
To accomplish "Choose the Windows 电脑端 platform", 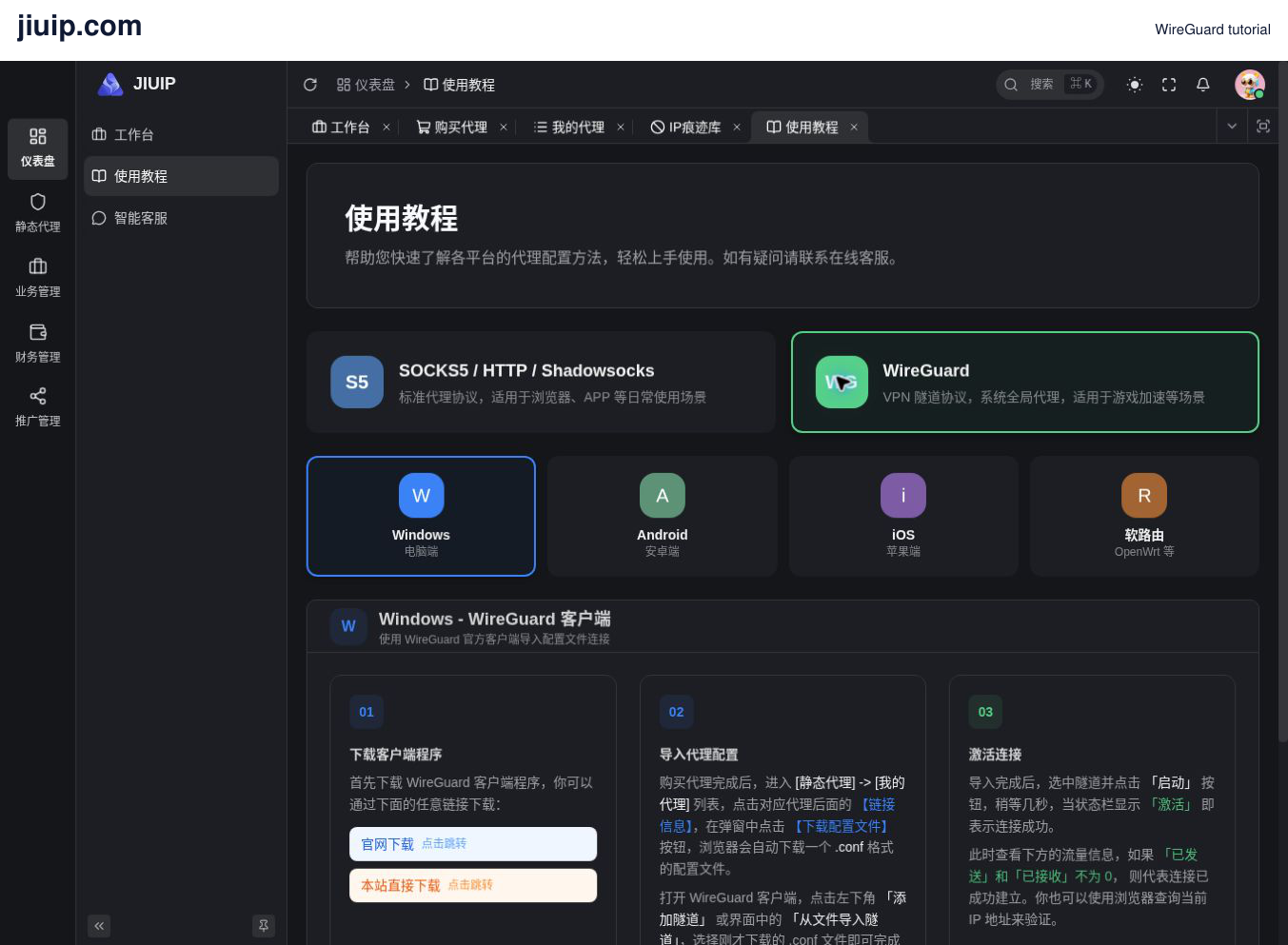I will [421, 516].
